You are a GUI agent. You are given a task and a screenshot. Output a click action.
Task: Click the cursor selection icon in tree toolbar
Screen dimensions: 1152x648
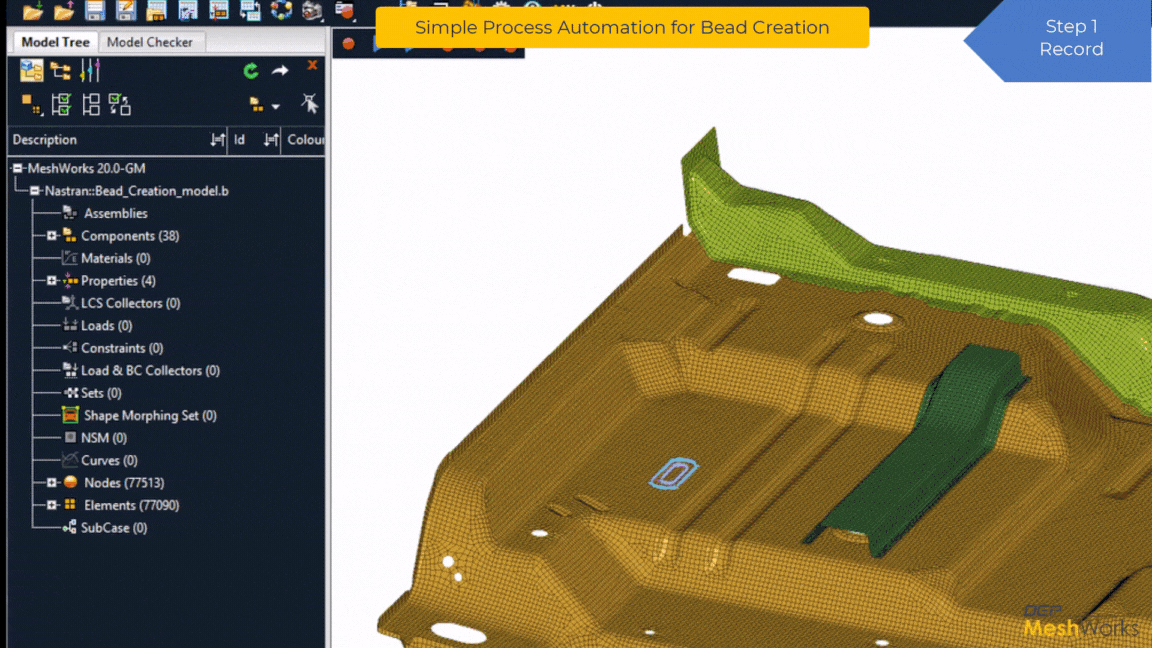tap(310, 104)
